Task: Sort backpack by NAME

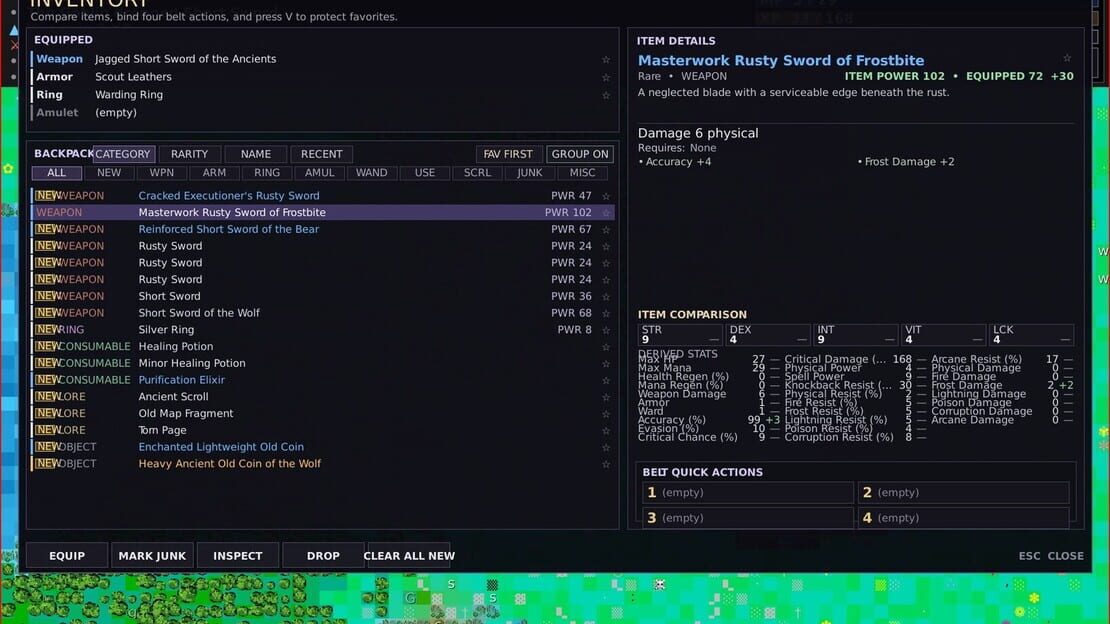Action: point(256,154)
